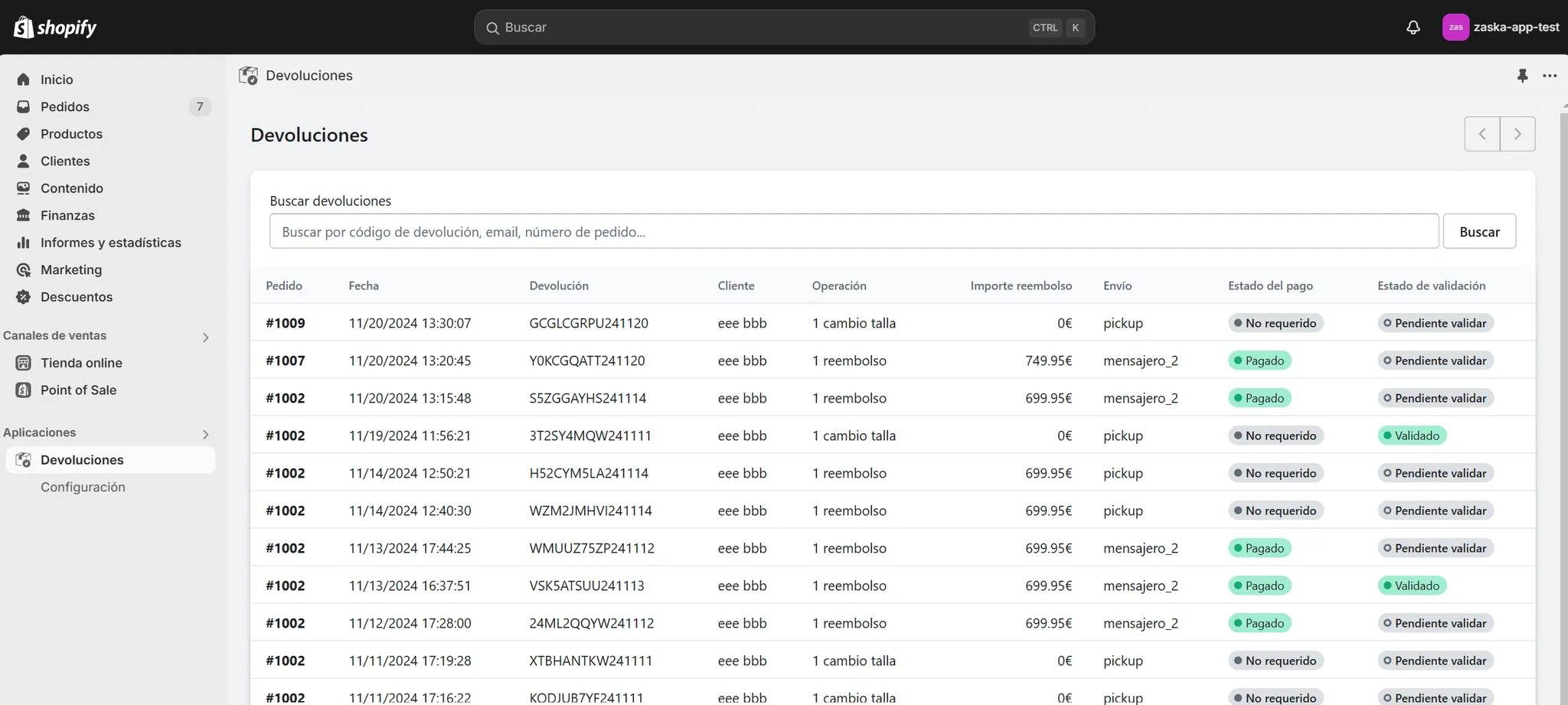
Task: Click date 11/14/2024 12:40:30
Action: pos(410,511)
